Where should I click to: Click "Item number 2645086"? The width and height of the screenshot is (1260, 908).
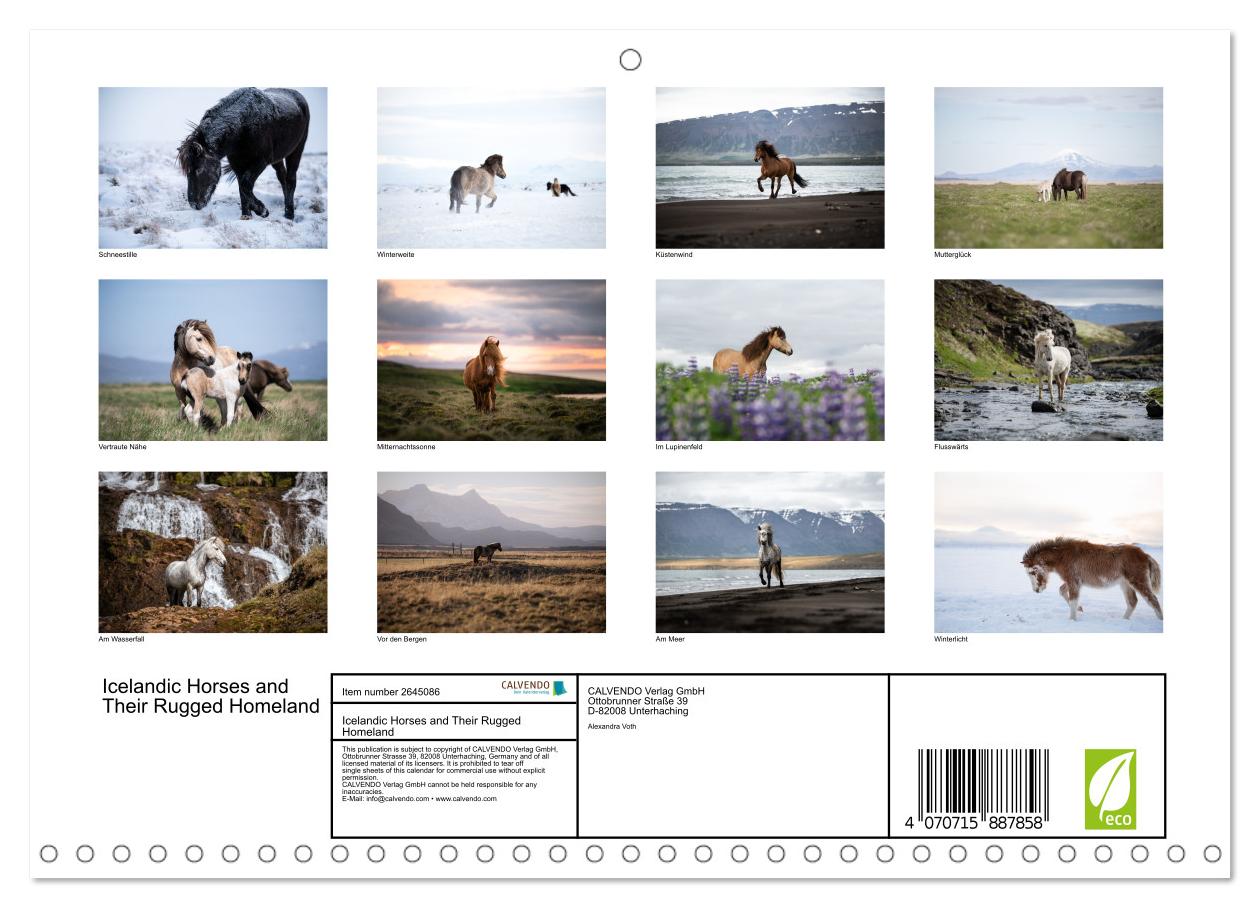390,692
